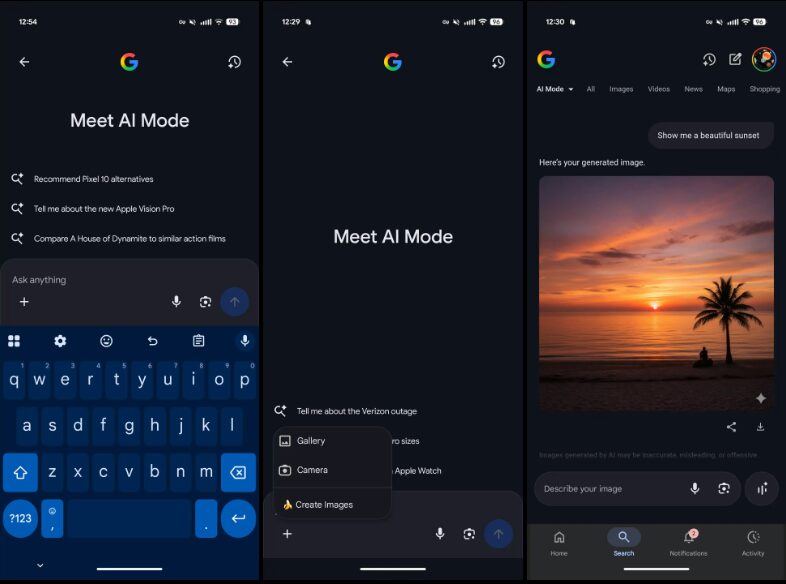
Task: Expand the AI Mode dropdown
Action: (x=555, y=89)
